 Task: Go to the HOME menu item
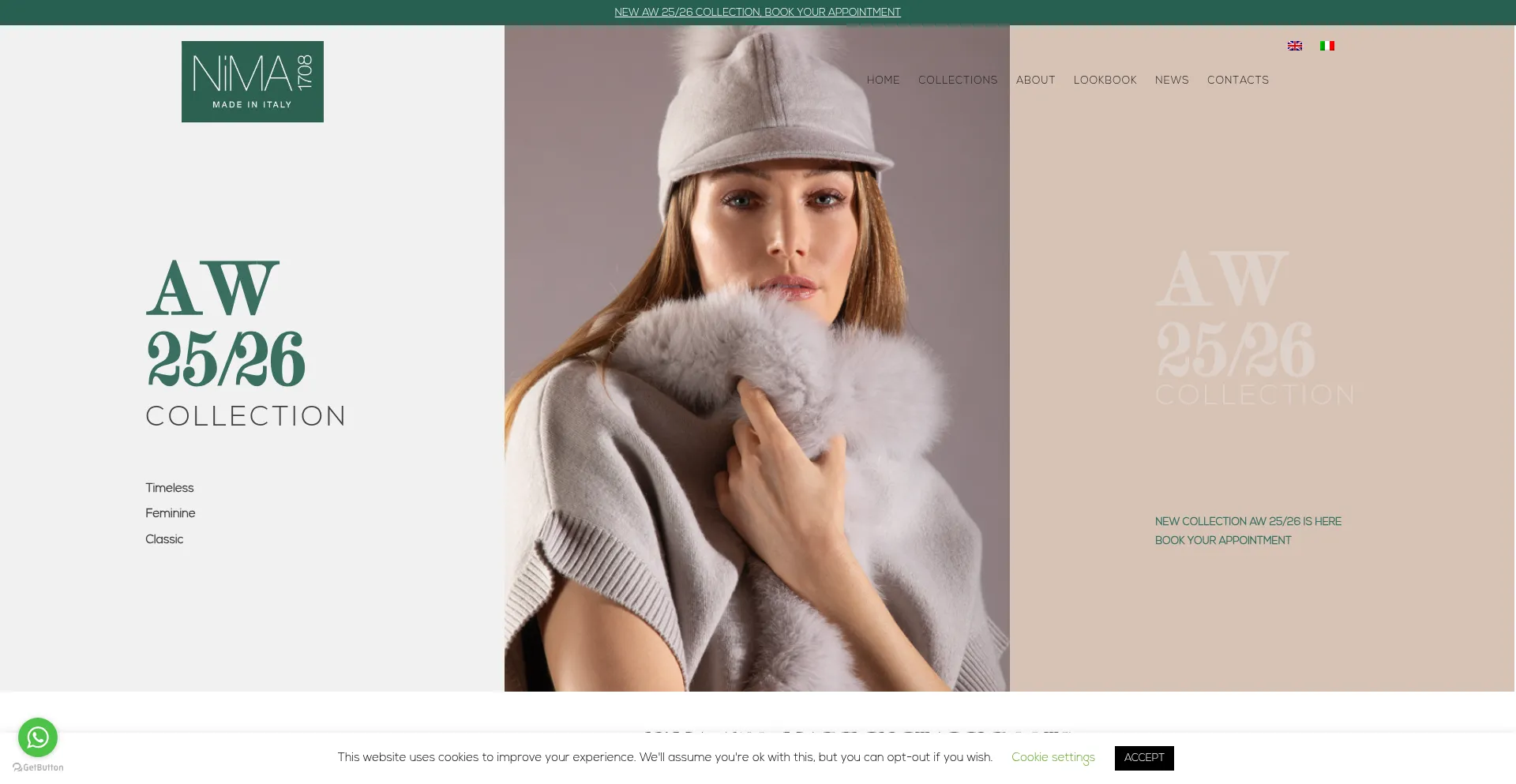[x=883, y=80]
